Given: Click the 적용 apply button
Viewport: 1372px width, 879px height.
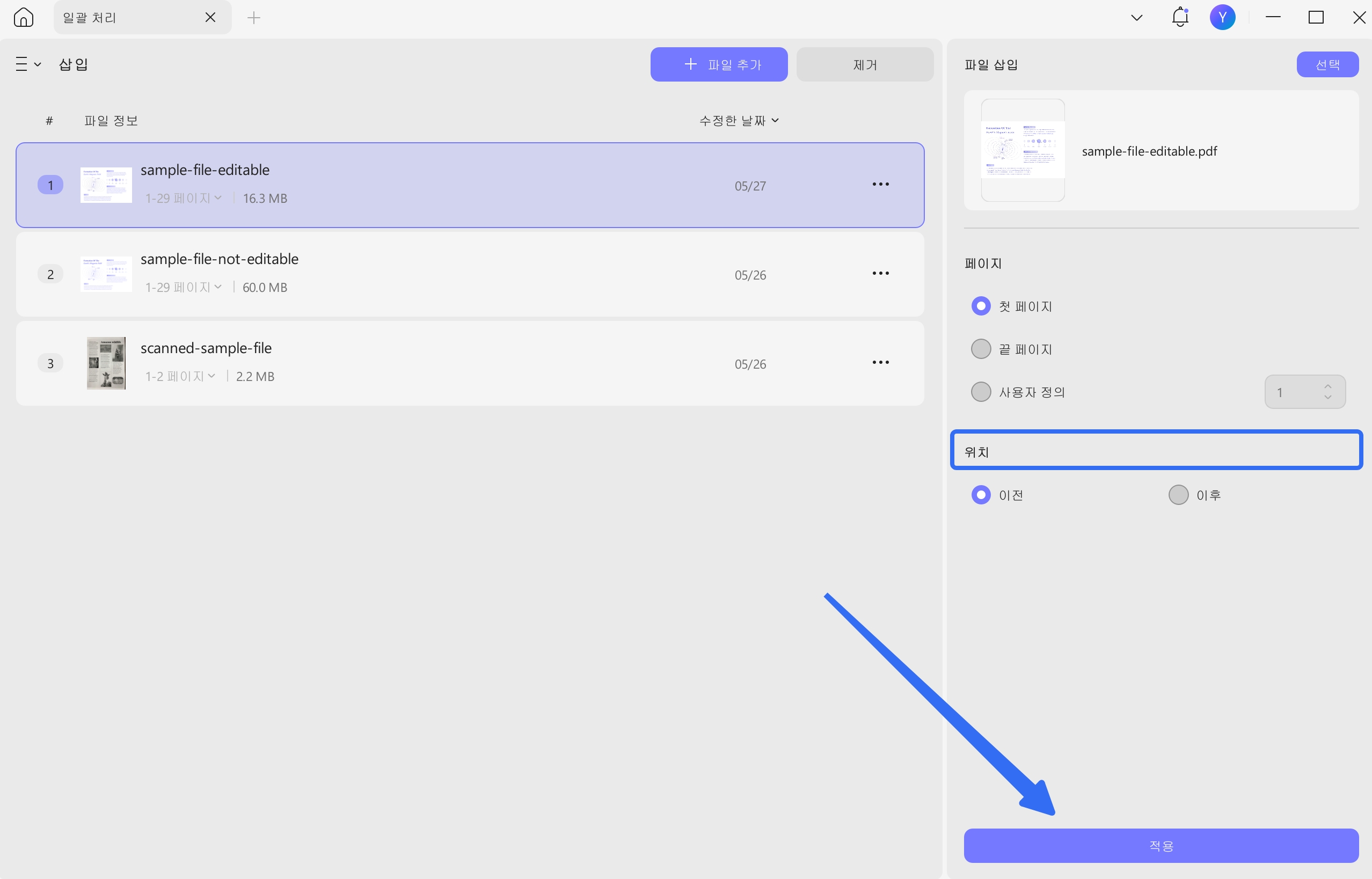Looking at the screenshot, I should [x=1161, y=845].
